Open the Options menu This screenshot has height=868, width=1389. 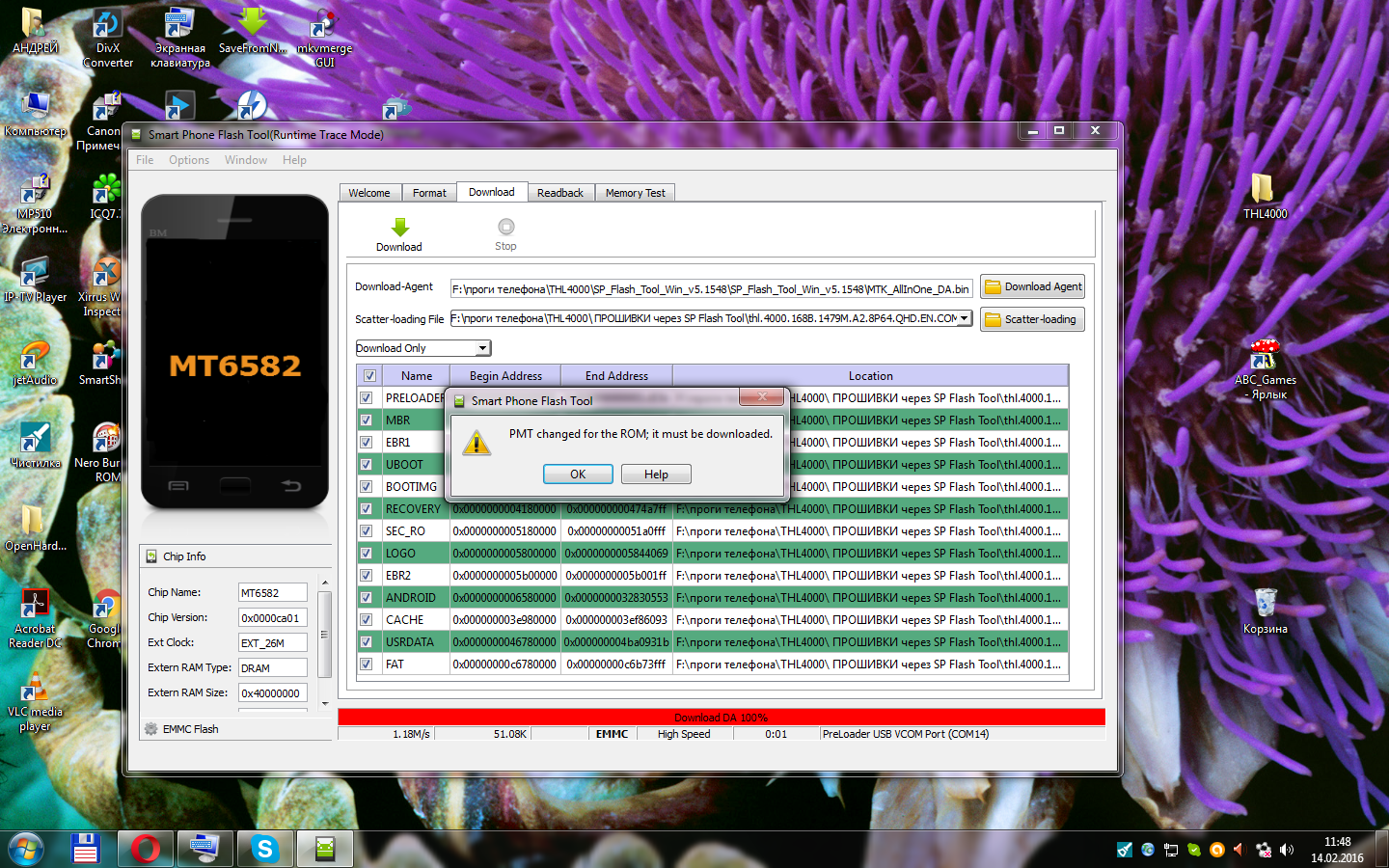point(189,160)
